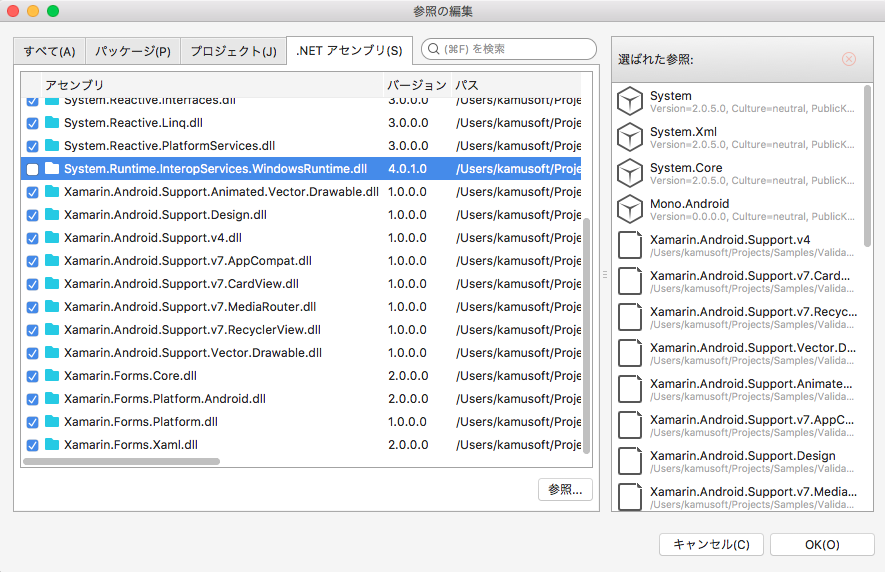Image resolution: width=885 pixels, height=572 pixels.
Task: Click the 参照... browse button
Action: (x=565, y=490)
